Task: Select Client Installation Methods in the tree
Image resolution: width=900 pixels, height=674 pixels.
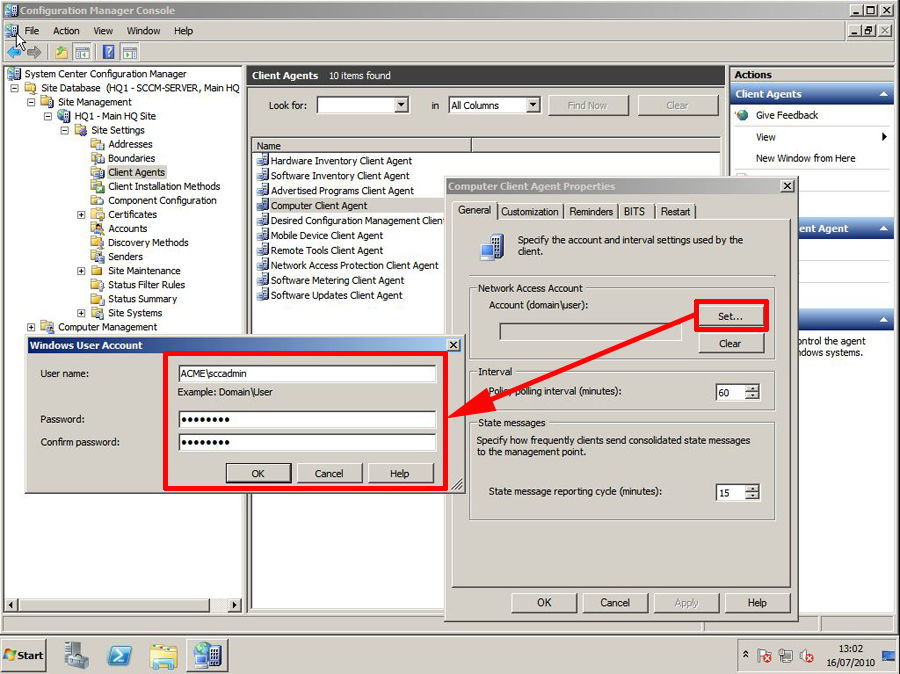Action: pos(164,186)
